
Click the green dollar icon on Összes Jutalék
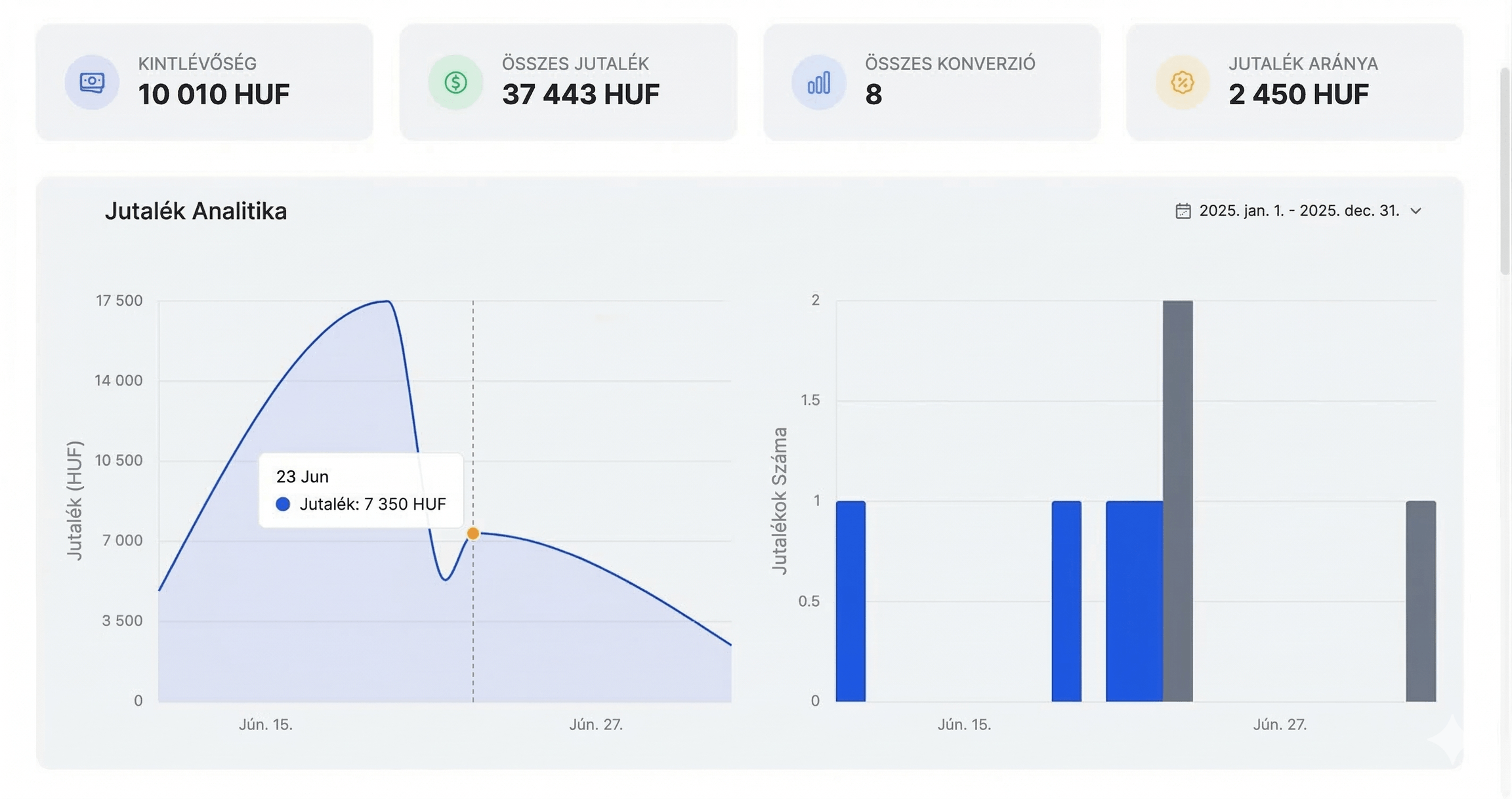pyautogui.click(x=455, y=83)
